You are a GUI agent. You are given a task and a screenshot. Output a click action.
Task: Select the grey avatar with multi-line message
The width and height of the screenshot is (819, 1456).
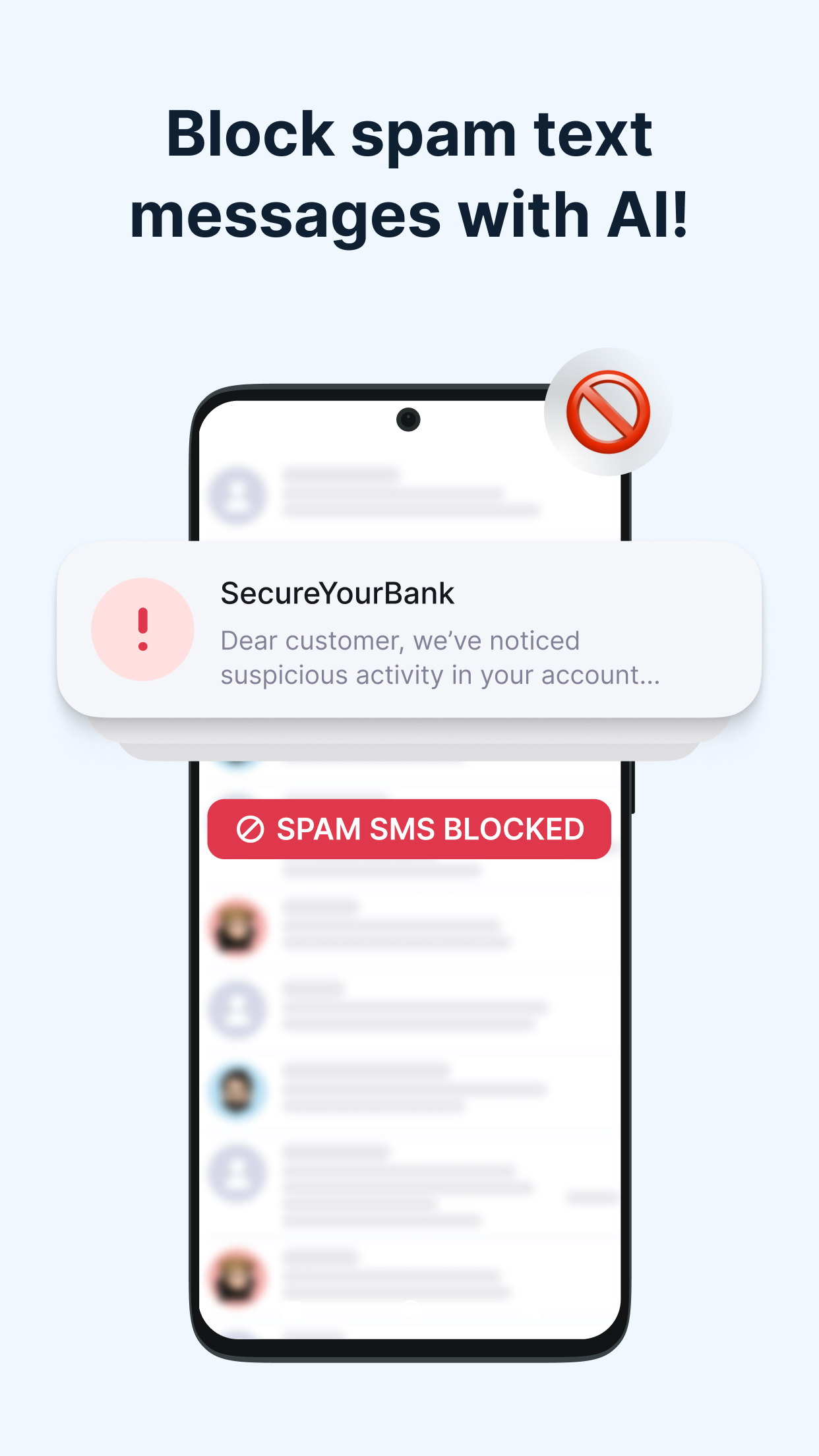(237, 1174)
